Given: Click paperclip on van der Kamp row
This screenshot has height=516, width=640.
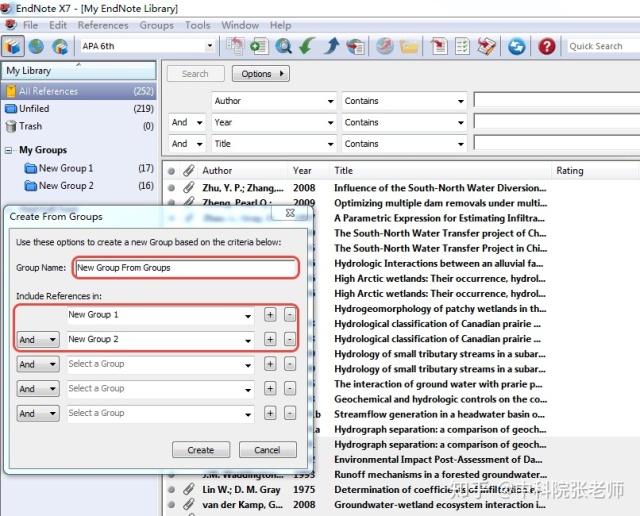Looking at the screenshot, I should tap(188, 505).
